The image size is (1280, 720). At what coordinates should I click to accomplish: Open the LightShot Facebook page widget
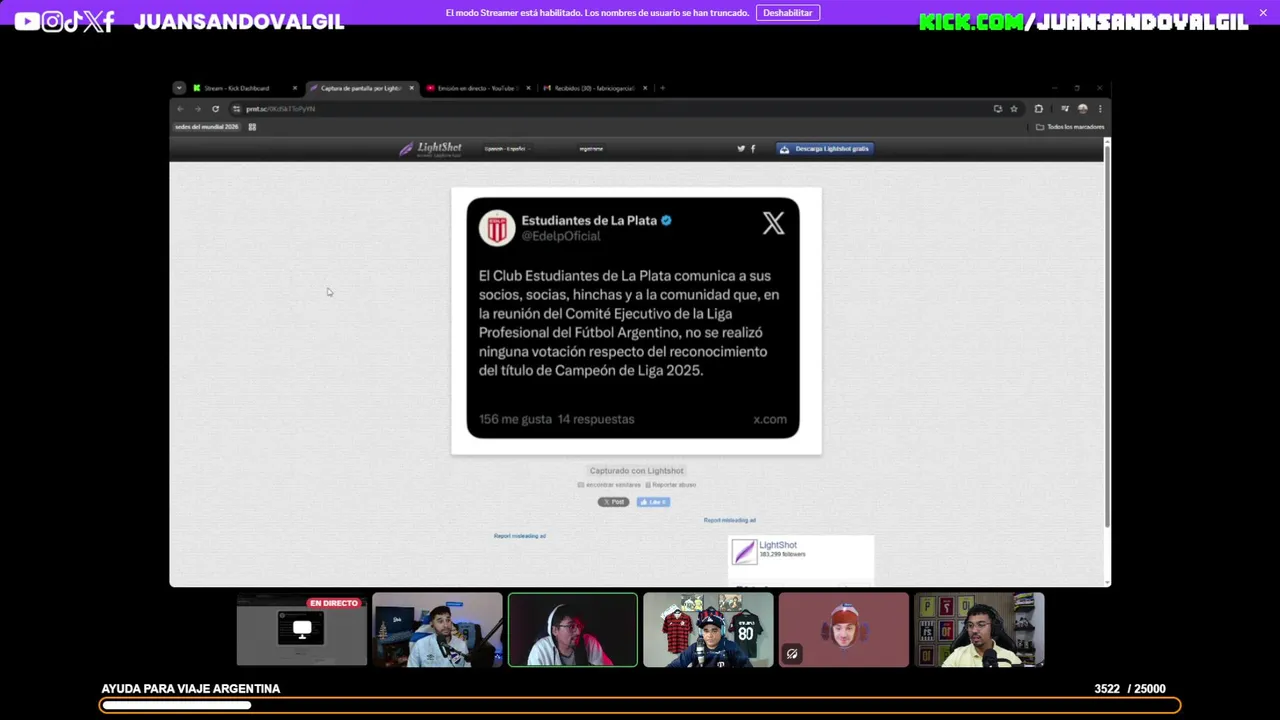pos(801,561)
